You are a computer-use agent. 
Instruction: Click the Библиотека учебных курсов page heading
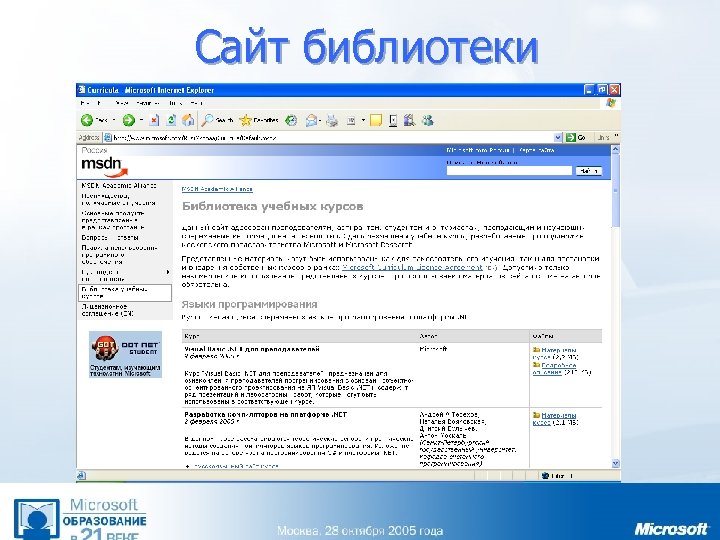(x=273, y=206)
